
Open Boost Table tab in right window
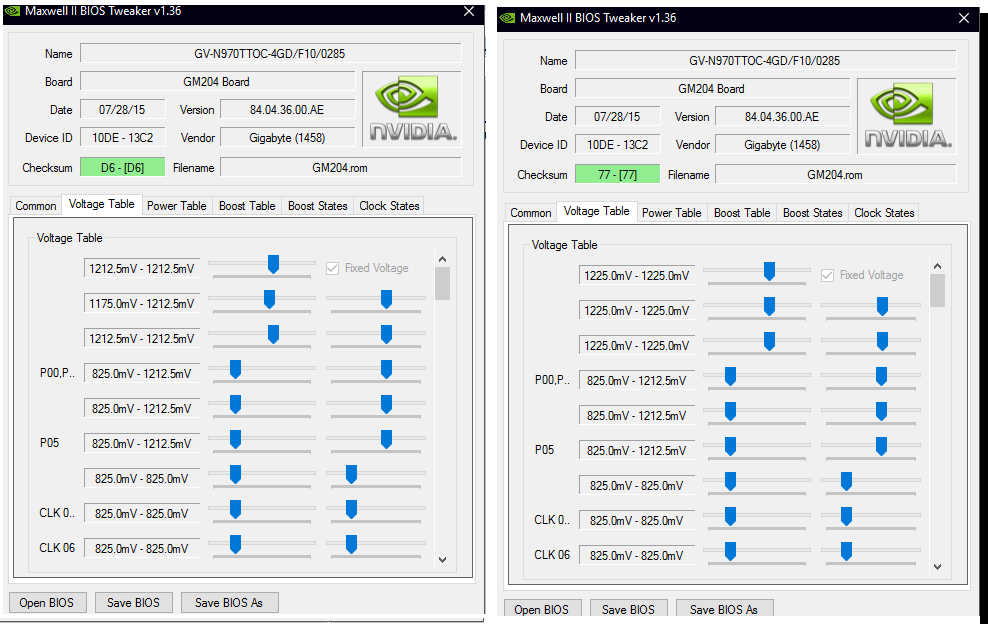[x=742, y=212]
